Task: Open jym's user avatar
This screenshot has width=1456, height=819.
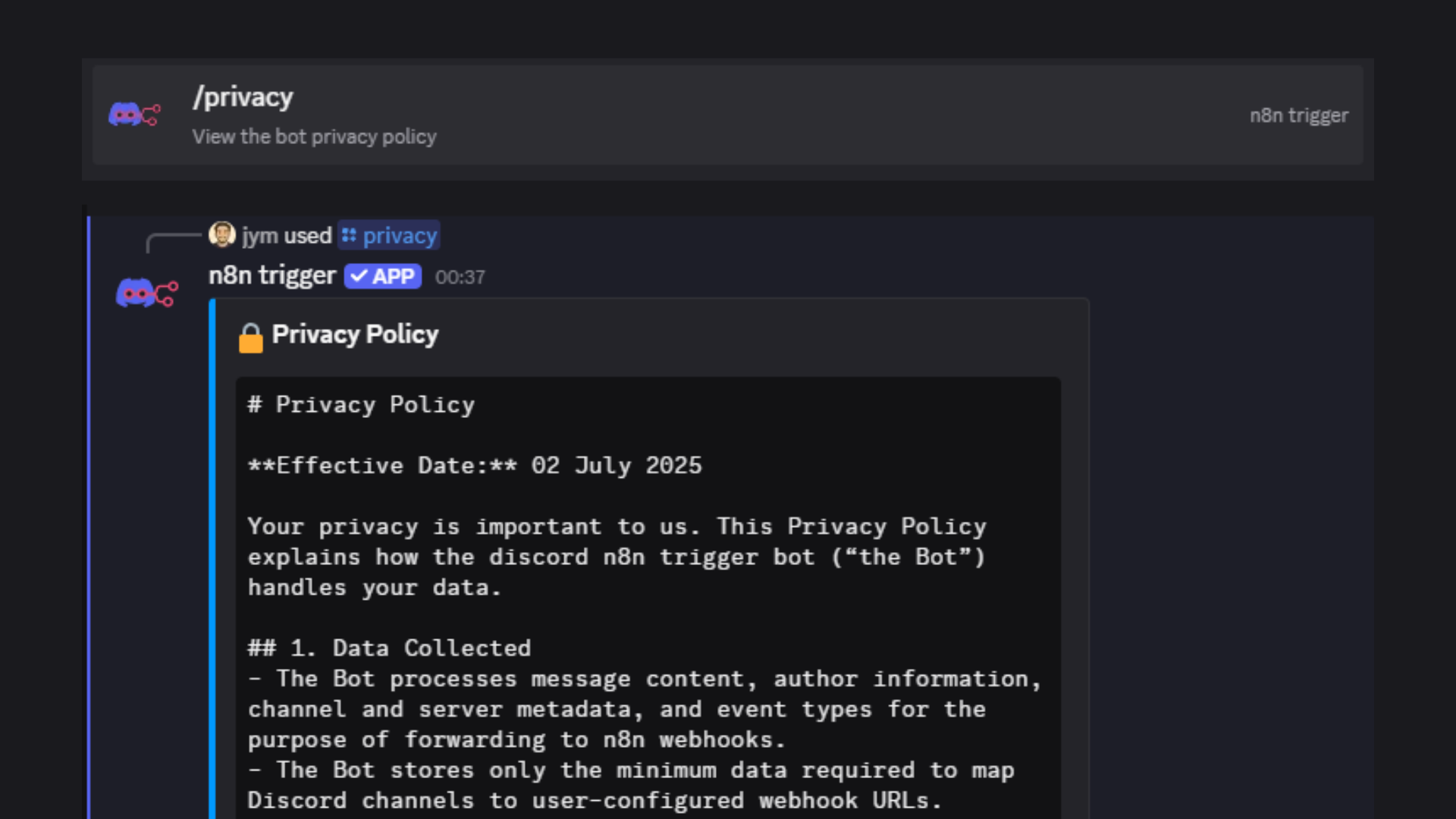Action: pyautogui.click(x=222, y=234)
